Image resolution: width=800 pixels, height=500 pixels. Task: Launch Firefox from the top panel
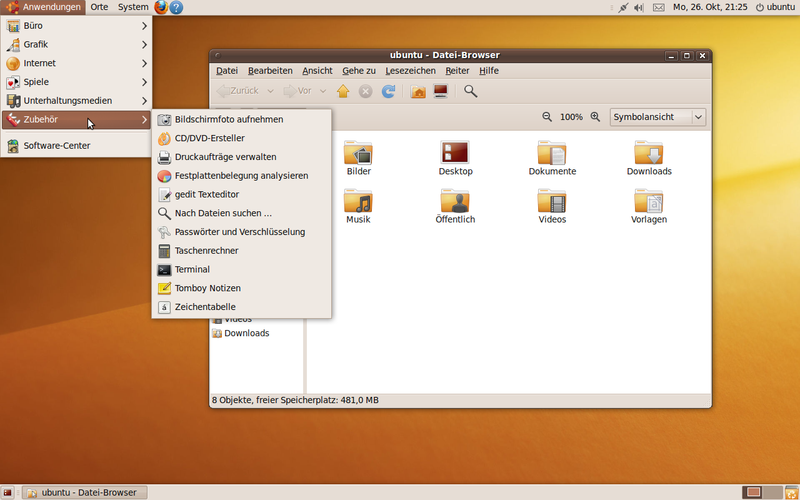pyautogui.click(x=161, y=7)
